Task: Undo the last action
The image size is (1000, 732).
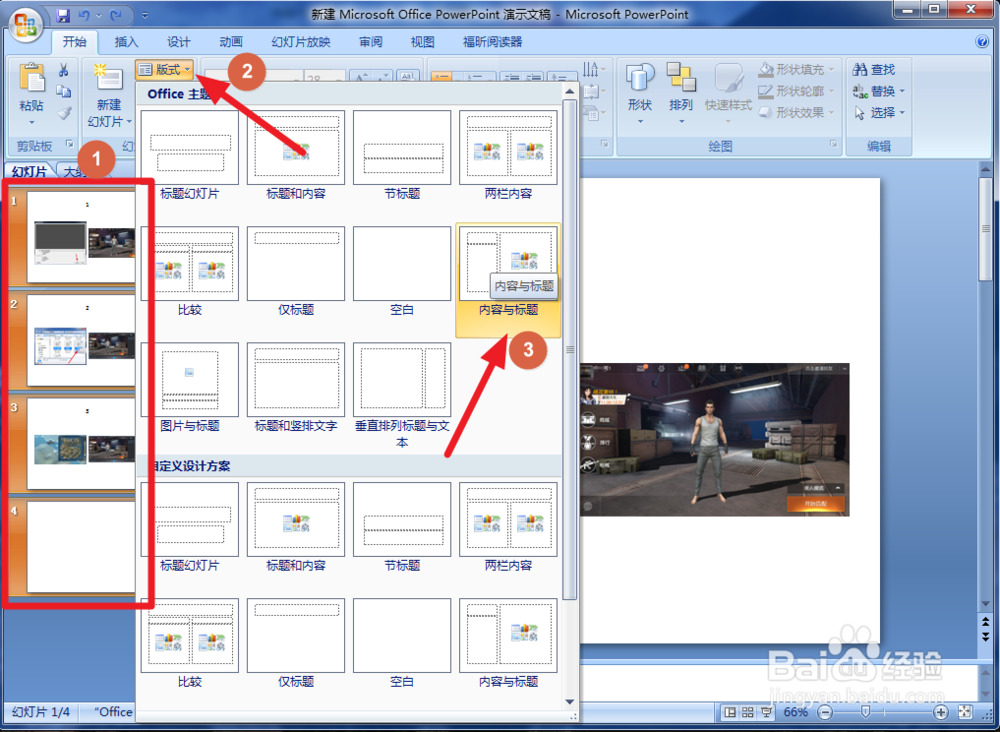Action: tap(84, 15)
